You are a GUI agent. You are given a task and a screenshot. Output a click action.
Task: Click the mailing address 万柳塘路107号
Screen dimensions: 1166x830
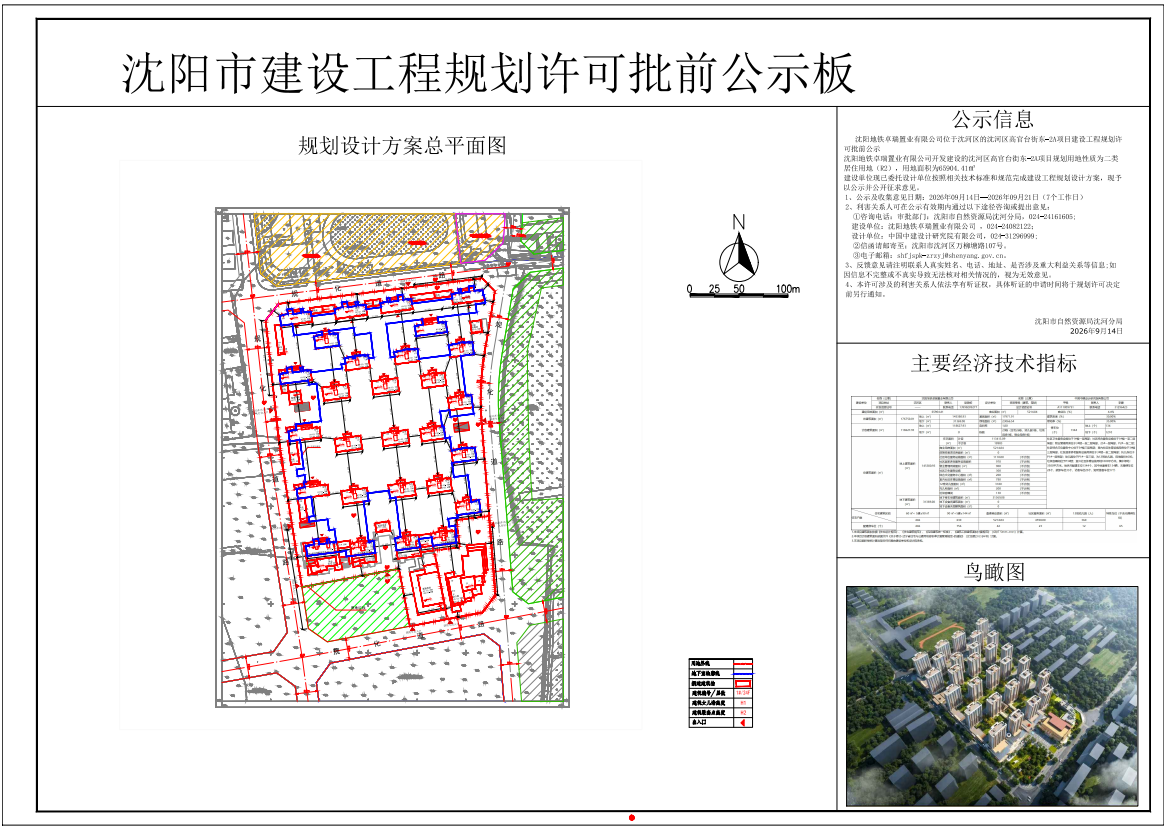979,245
